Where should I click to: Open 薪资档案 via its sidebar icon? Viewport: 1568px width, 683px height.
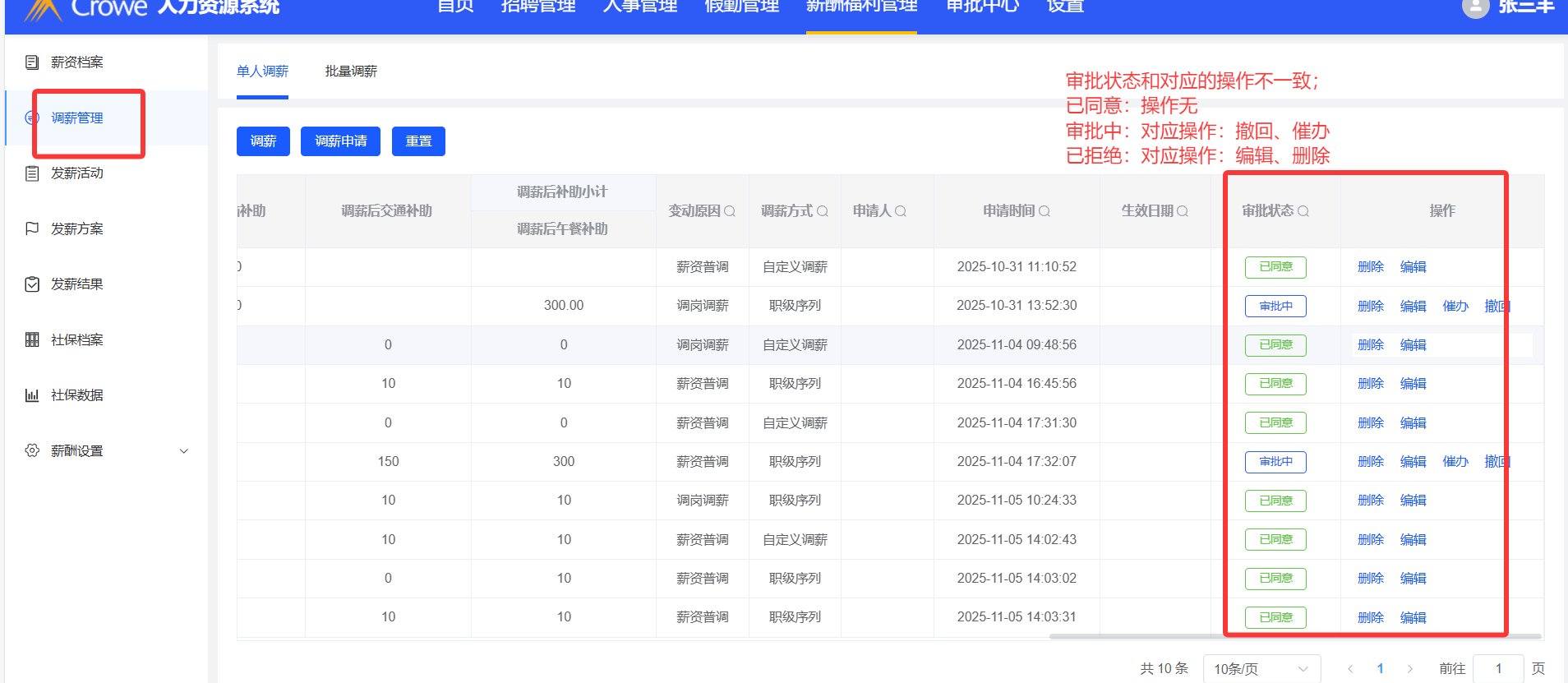click(32, 62)
